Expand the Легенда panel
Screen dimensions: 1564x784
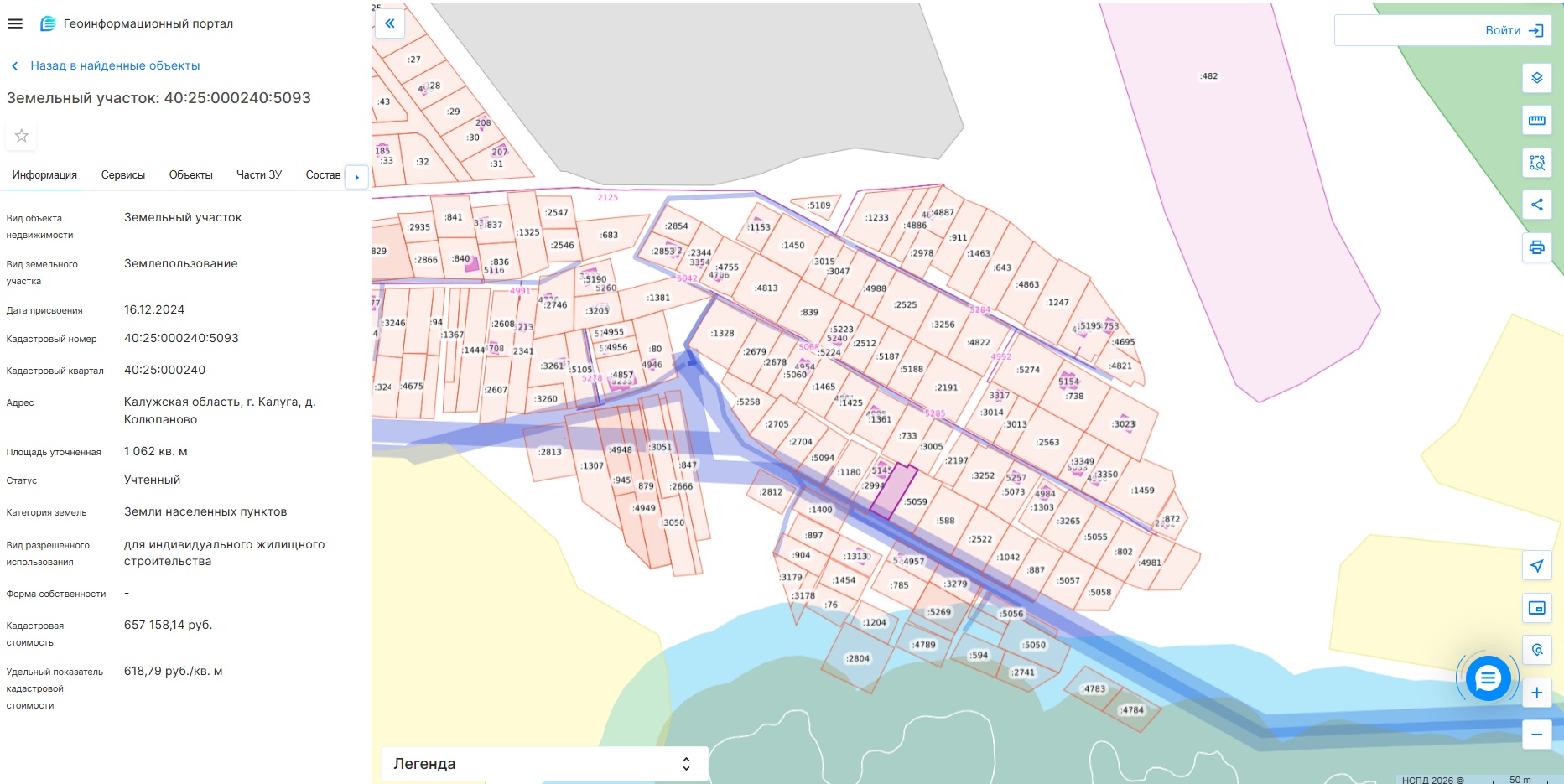click(x=544, y=764)
